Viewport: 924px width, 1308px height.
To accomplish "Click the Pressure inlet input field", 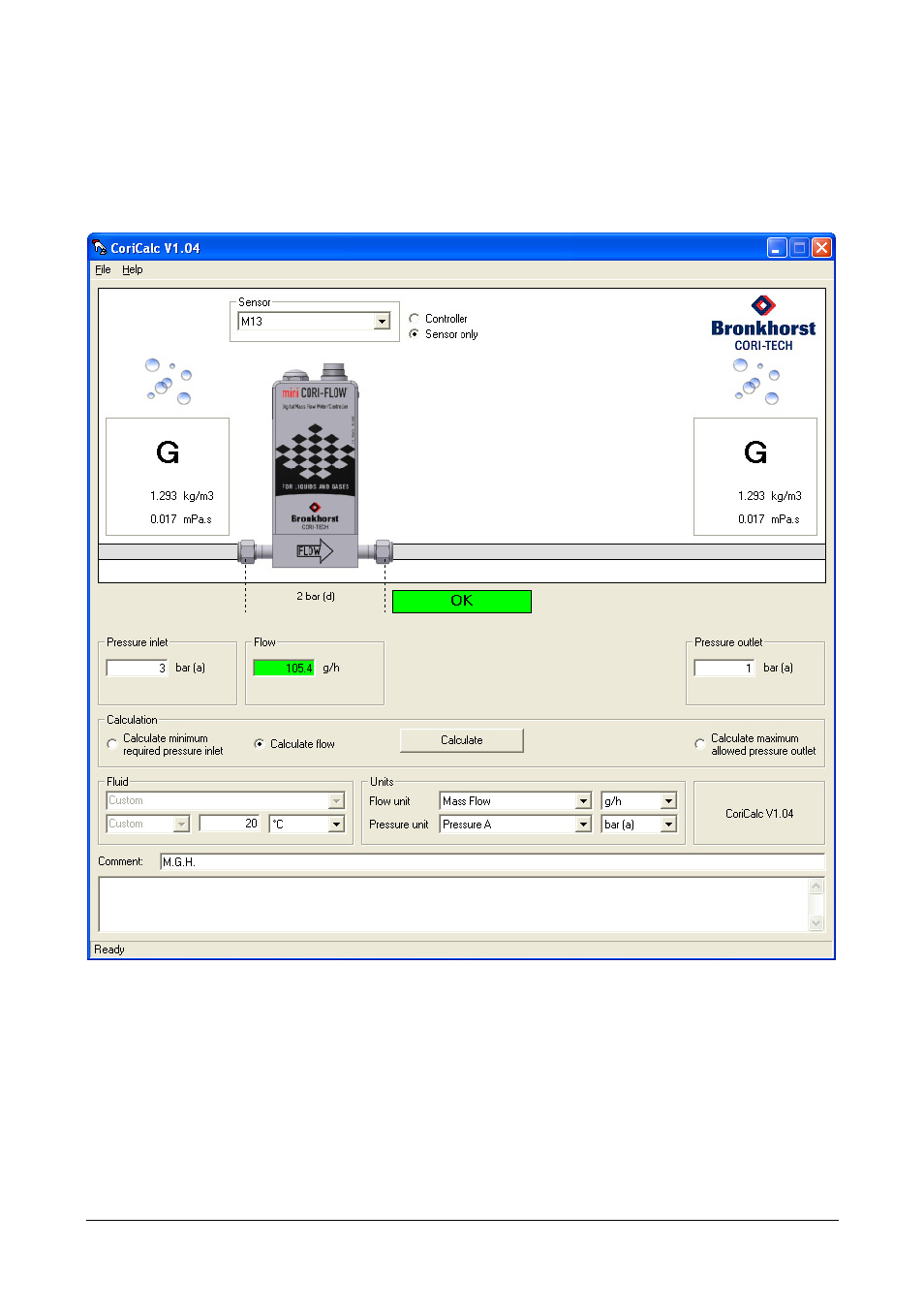I will click(x=137, y=668).
